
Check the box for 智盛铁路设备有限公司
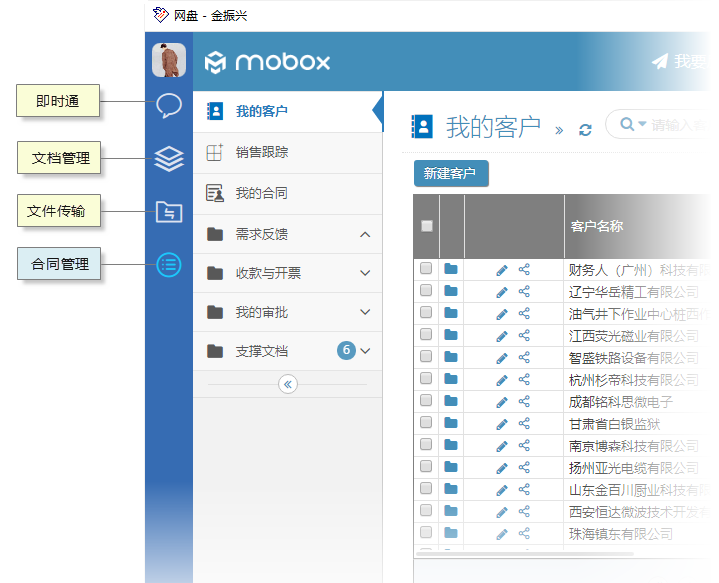426,357
